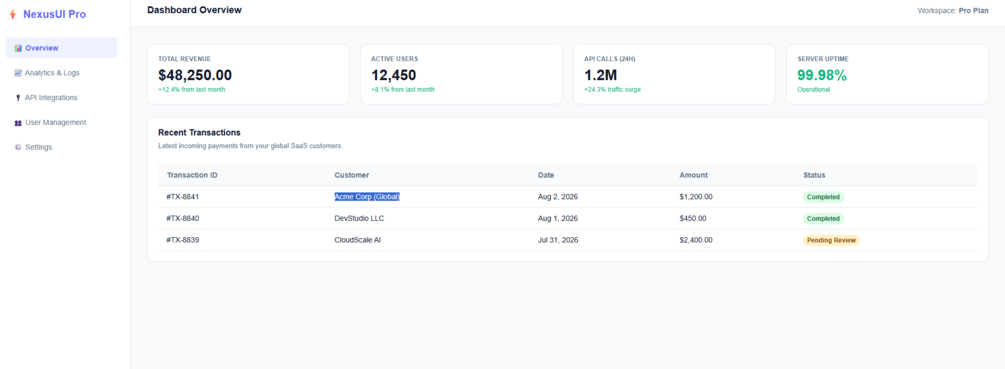The width and height of the screenshot is (1005, 369).
Task: Select the Overview sidebar item
Action: coord(62,48)
